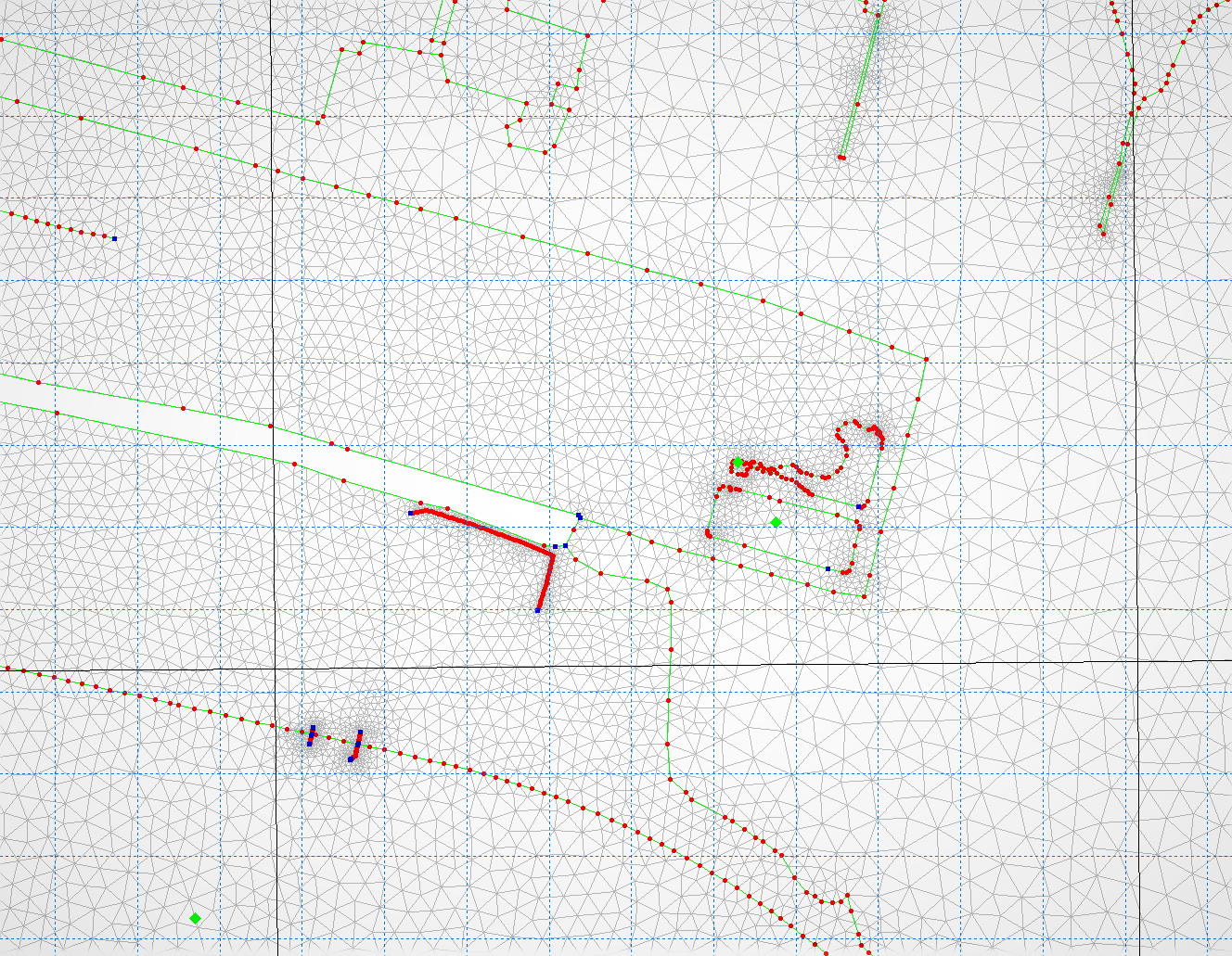Click red node at top polyline's lower-left corner

[x=319, y=121]
